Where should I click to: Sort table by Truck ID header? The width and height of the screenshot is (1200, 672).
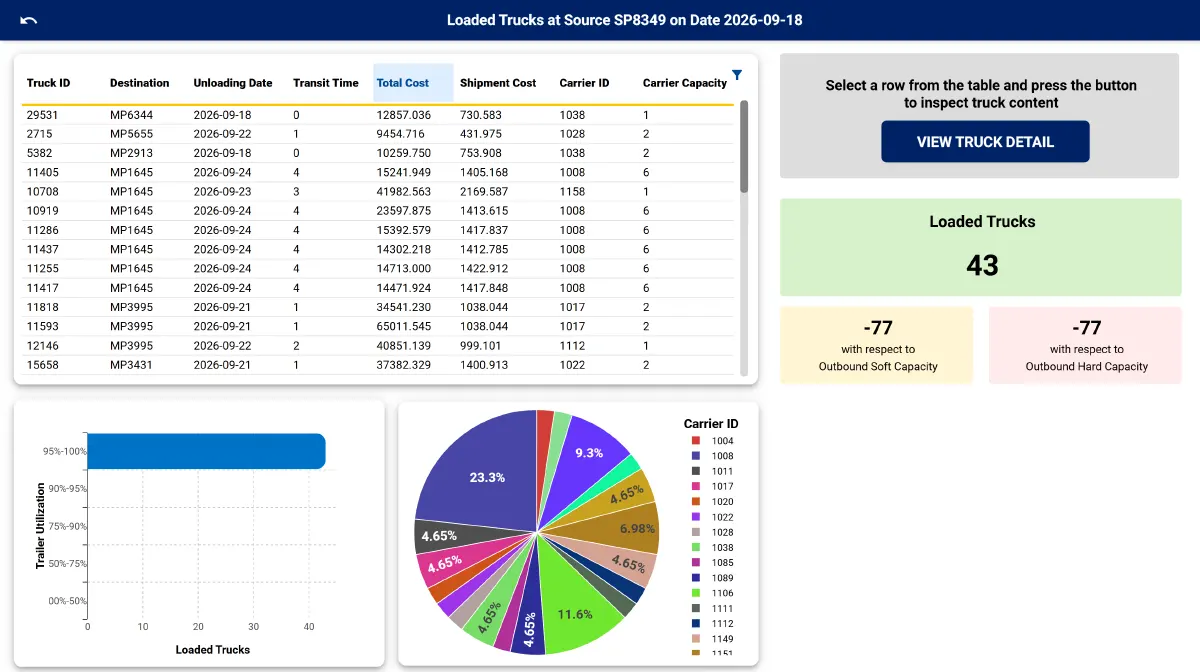coord(49,83)
